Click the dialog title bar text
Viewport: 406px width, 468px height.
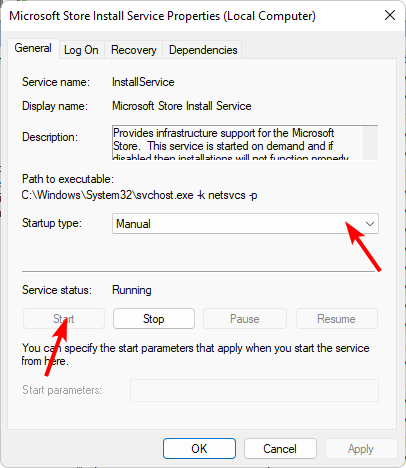click(x=162, y=16)
